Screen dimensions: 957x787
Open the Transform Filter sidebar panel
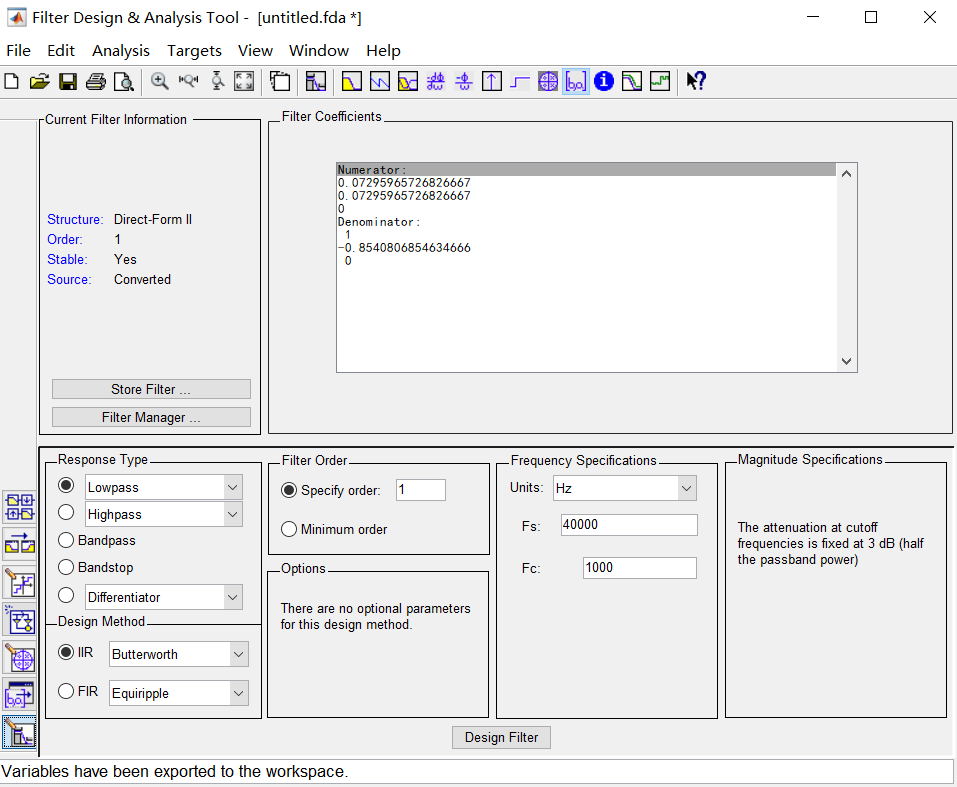[x=20, y=544]
